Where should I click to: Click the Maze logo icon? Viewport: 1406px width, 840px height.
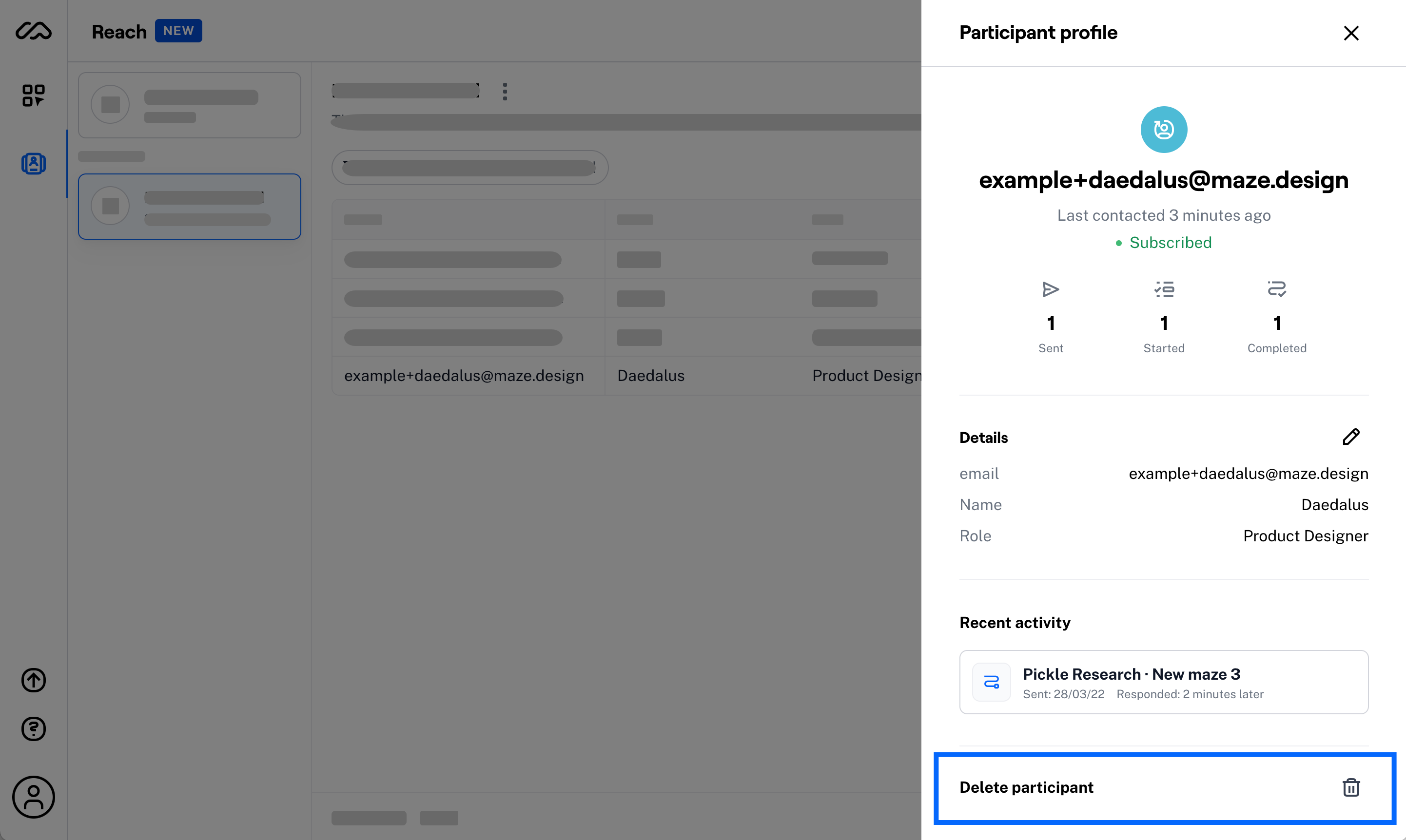[x=34, y=31]
